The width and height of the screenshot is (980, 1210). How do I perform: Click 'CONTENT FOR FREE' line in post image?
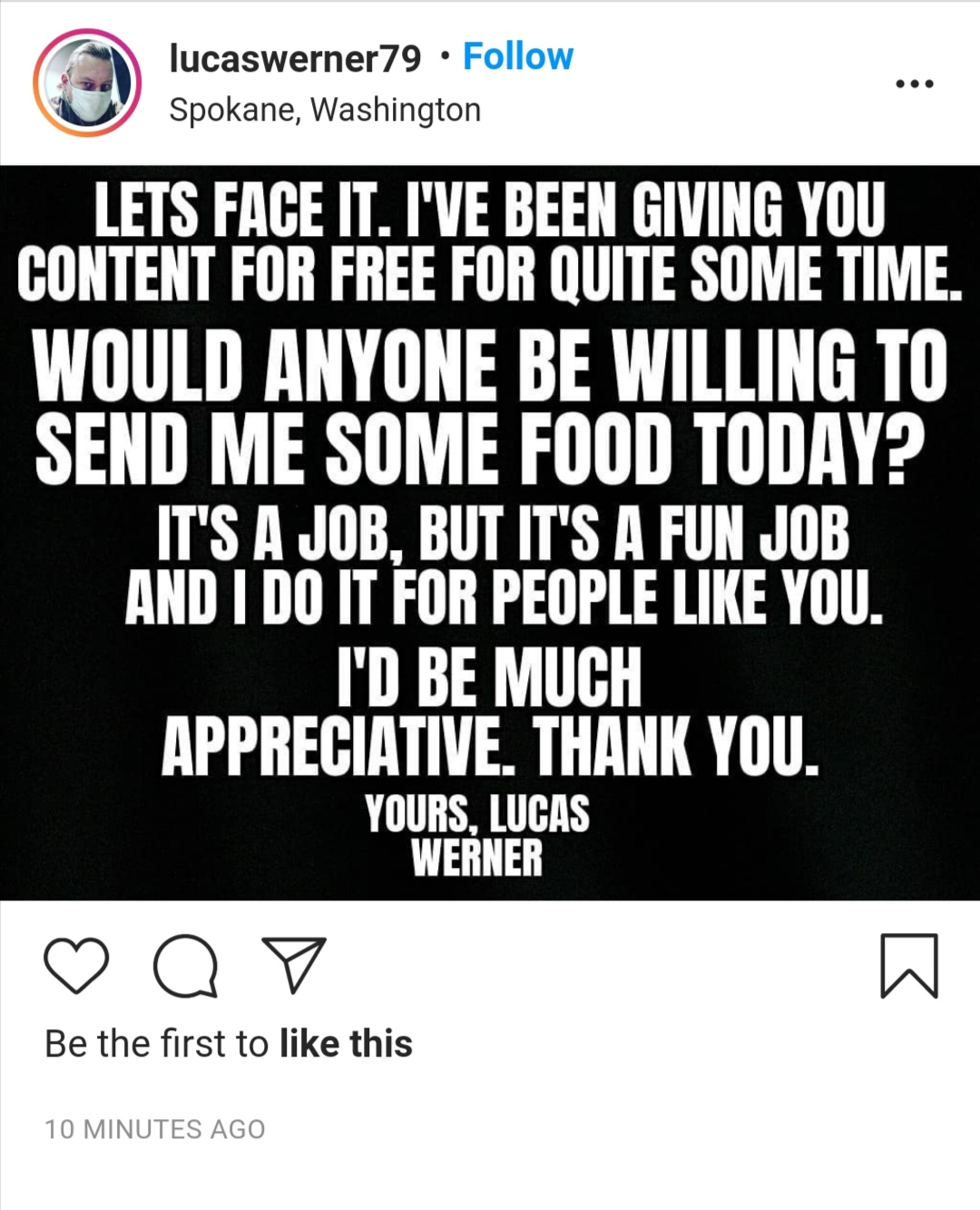point(490,272)
